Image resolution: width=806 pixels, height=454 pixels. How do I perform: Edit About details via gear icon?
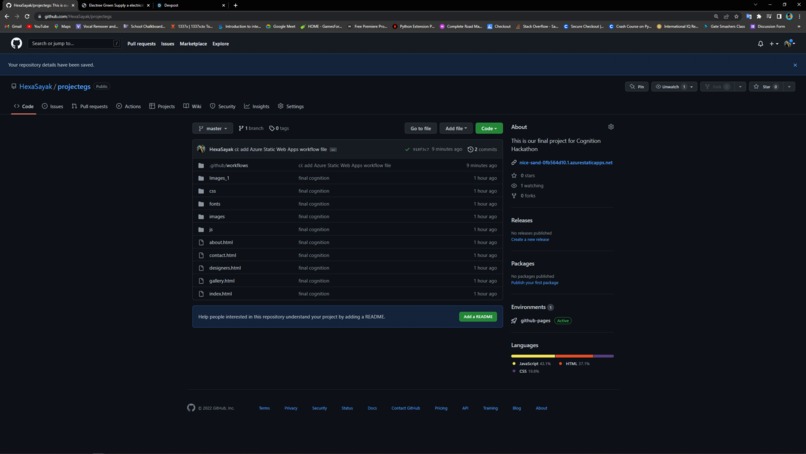(x=611, y=127)
